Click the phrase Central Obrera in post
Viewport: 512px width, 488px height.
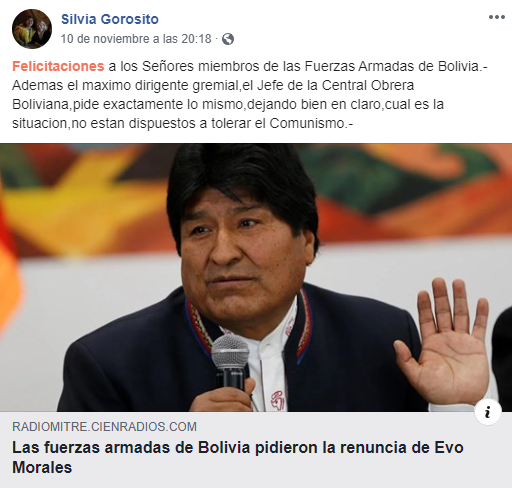368,85
